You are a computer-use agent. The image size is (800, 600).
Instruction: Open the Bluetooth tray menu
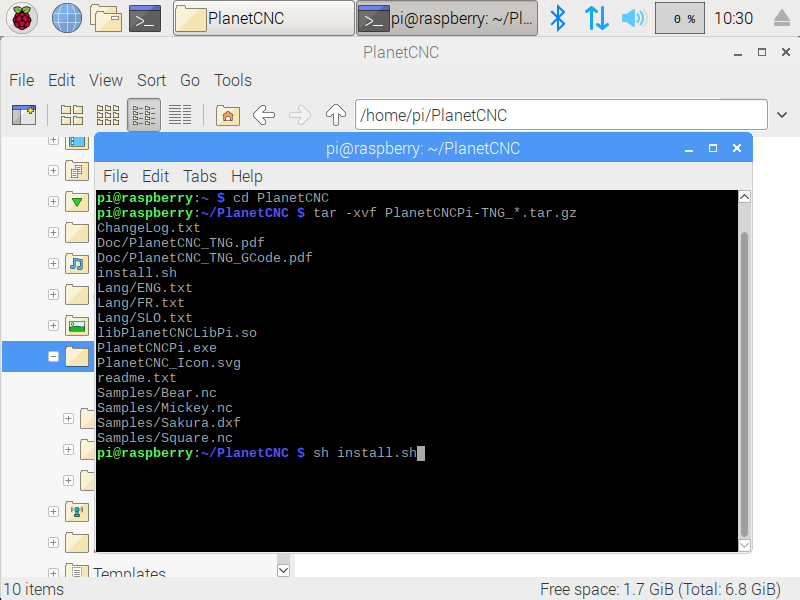point(559,18)
